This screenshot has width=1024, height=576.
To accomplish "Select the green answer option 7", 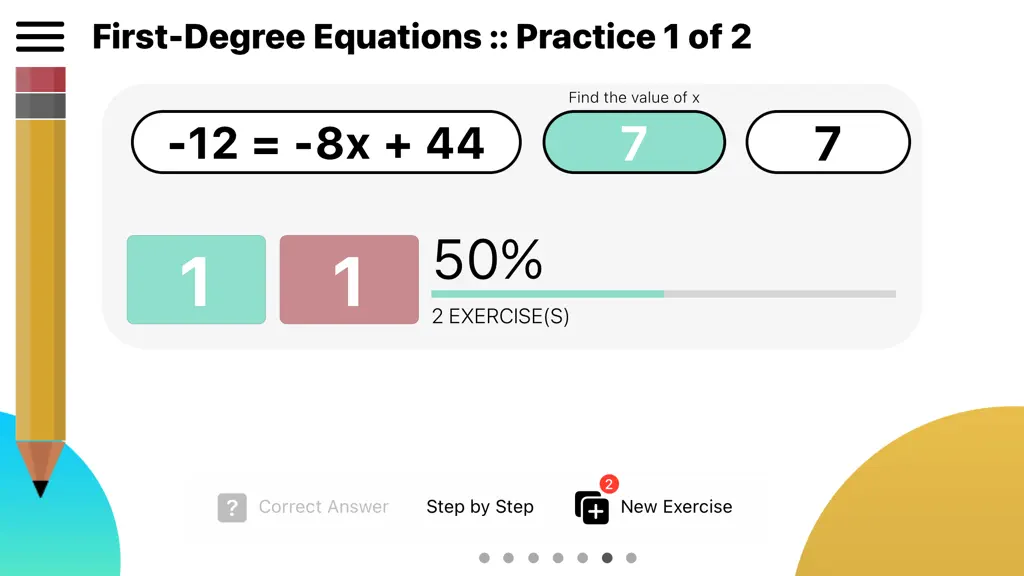I will pos(633,142).
